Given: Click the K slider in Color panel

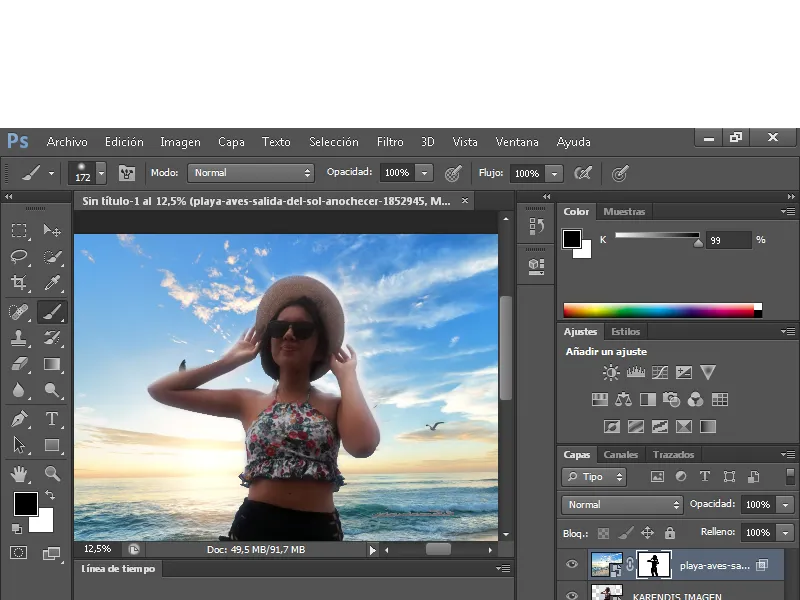Looking at the screenshot, I should tap(657, 235).
